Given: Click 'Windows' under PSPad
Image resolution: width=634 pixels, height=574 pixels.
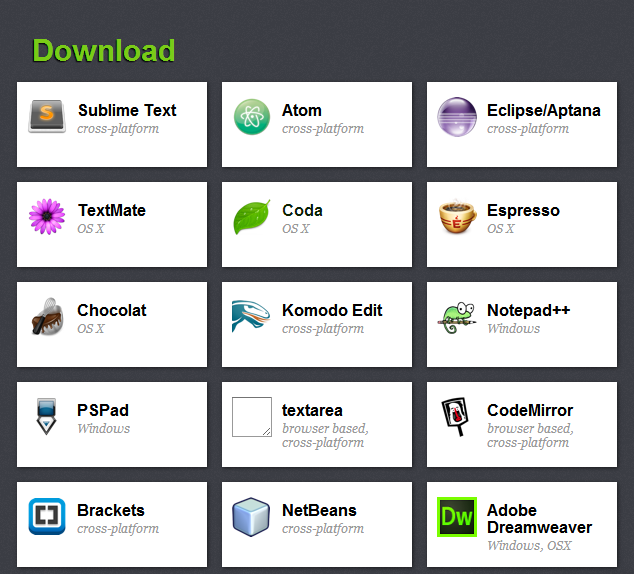Looking at the screenshot, I should tap(104, 428).
